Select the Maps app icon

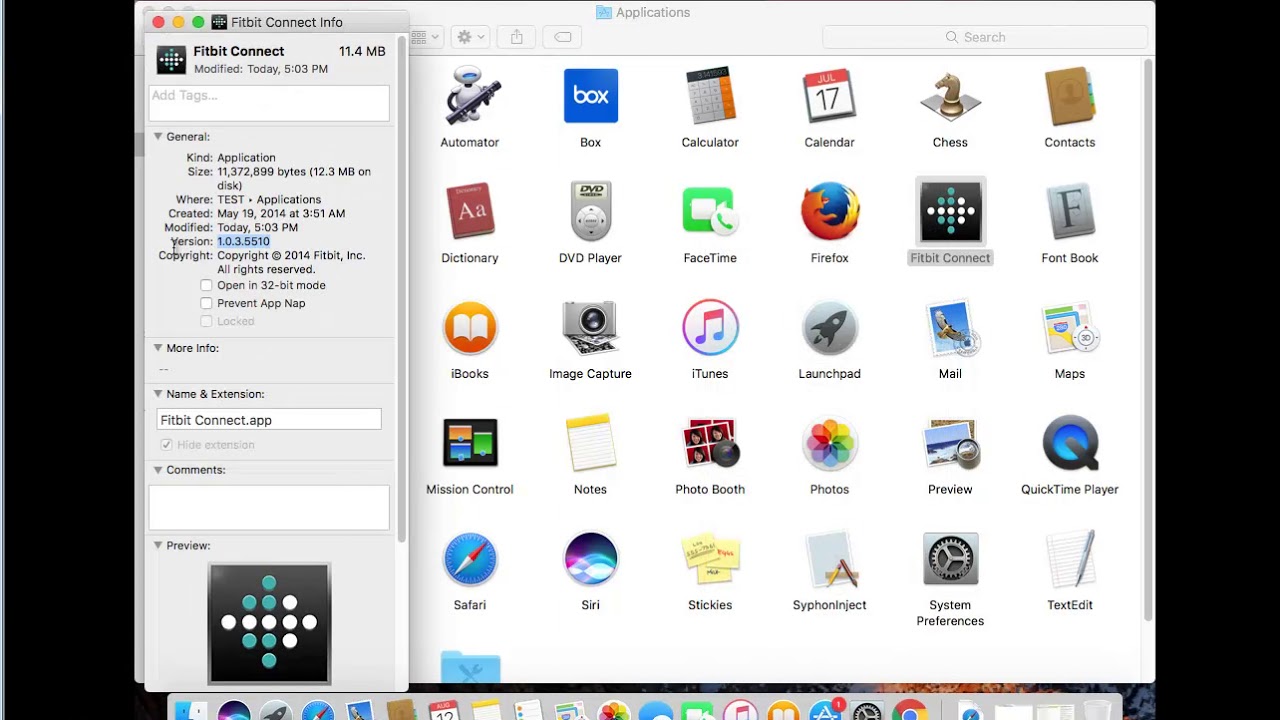[x=1070, y=327]
